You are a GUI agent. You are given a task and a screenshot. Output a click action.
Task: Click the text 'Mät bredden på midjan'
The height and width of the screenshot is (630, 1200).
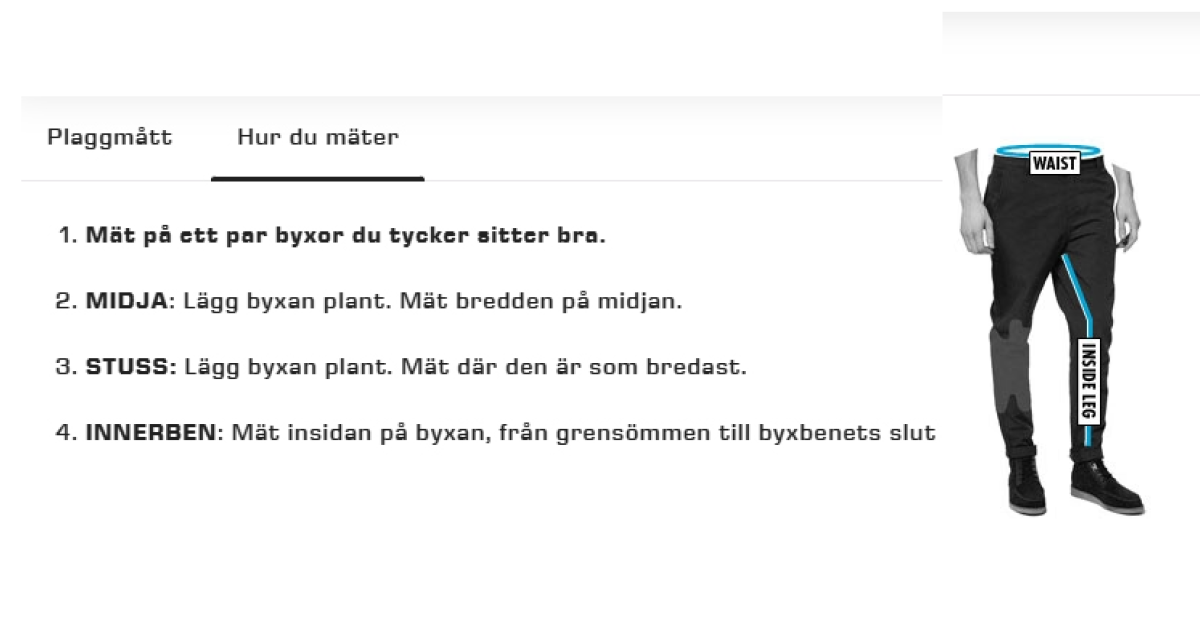(540, 301)
